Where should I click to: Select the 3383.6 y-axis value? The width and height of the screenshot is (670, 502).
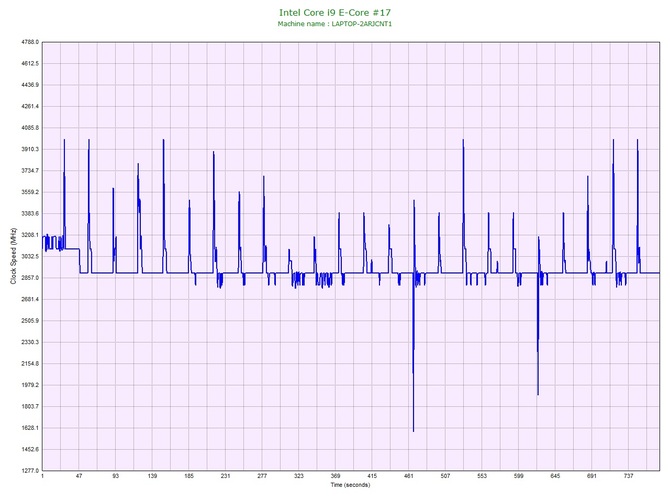[29, 214]
